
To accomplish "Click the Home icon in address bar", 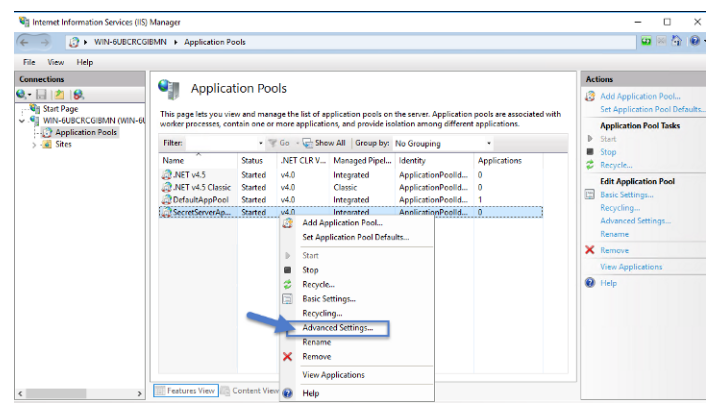I will (676, 41).
